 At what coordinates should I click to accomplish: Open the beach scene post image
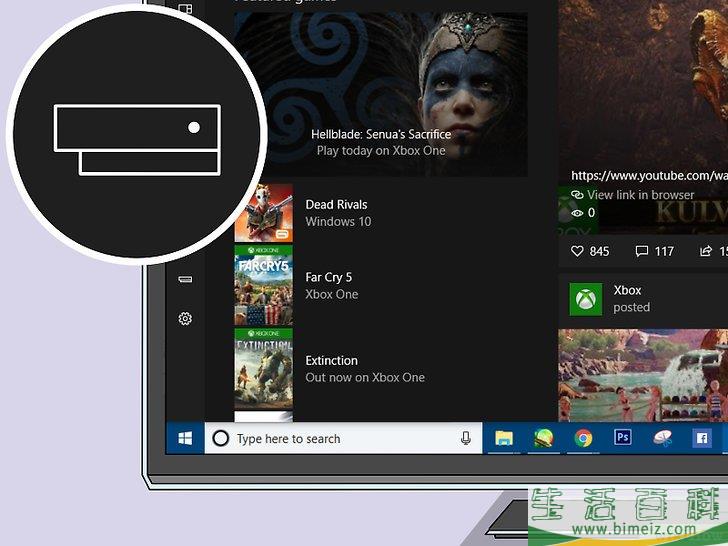643,375
